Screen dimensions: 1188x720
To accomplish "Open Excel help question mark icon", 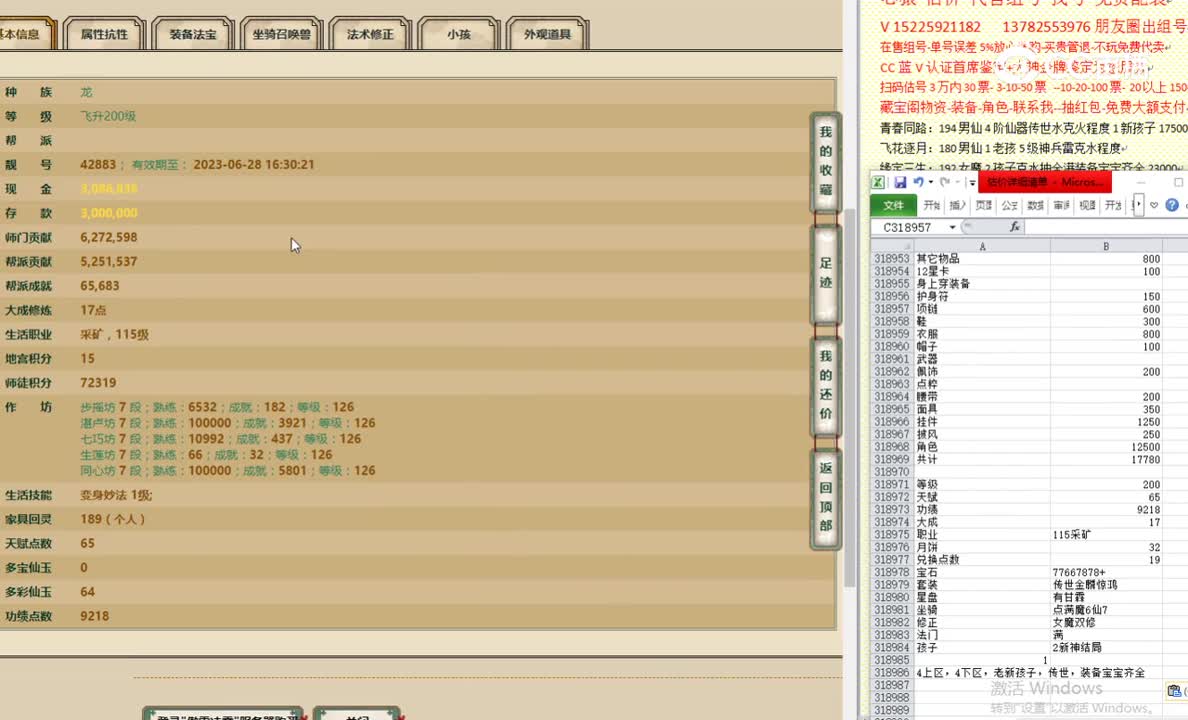I will (x=1169, y=205).
